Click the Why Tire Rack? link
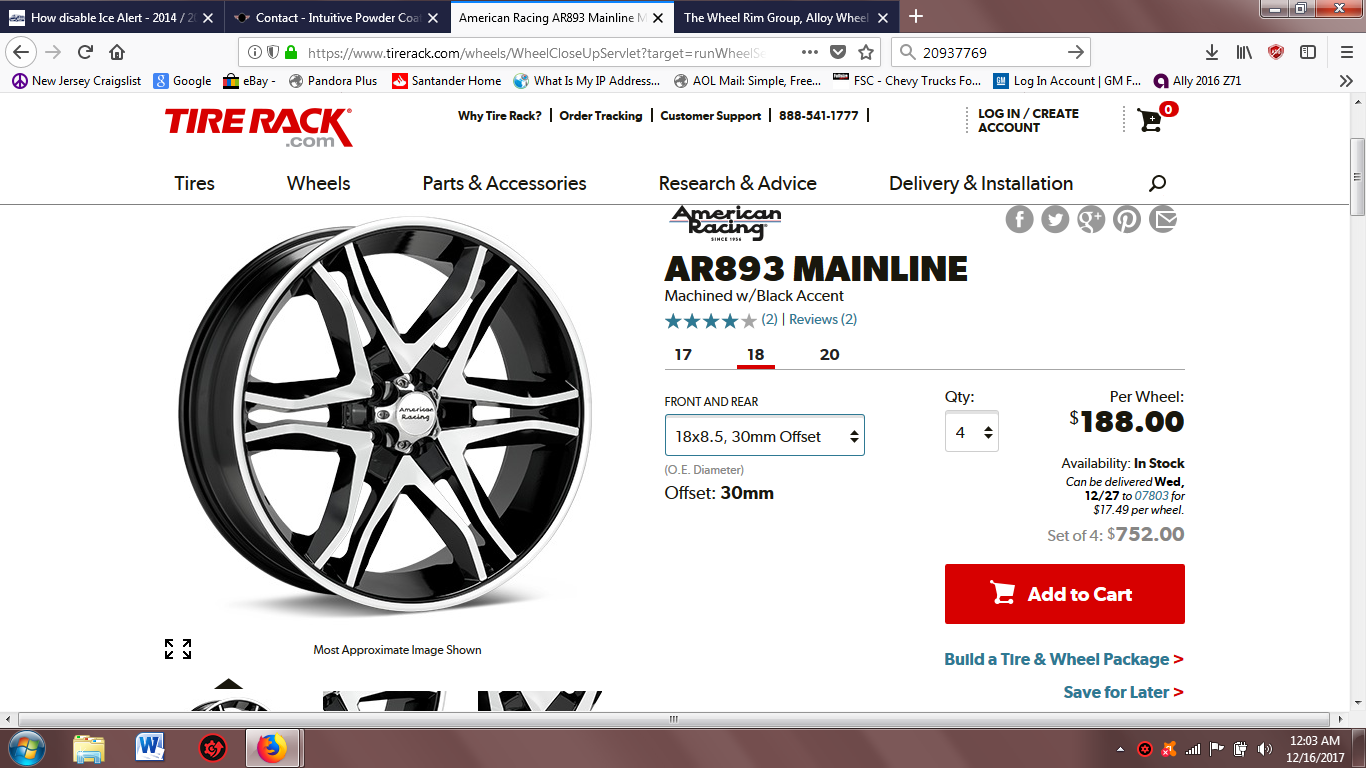Screen dimensions: 1366x768 coord(499,116)
